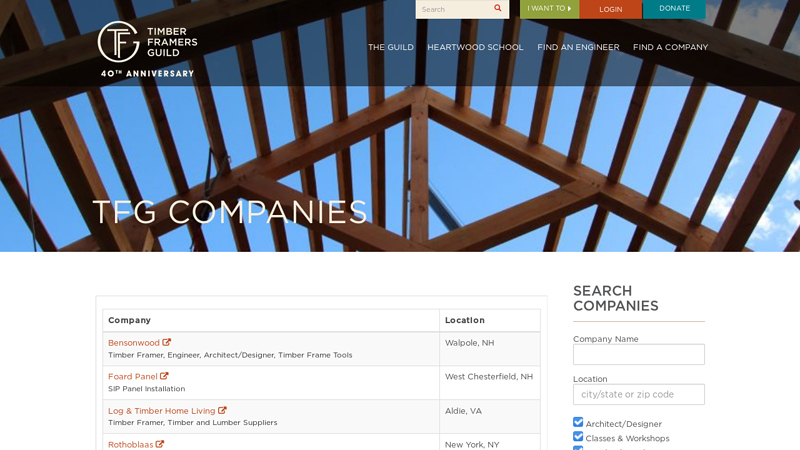The image size is (800, 450).
Task: Open The Guild menu
Action: click(x=391, y=47)
